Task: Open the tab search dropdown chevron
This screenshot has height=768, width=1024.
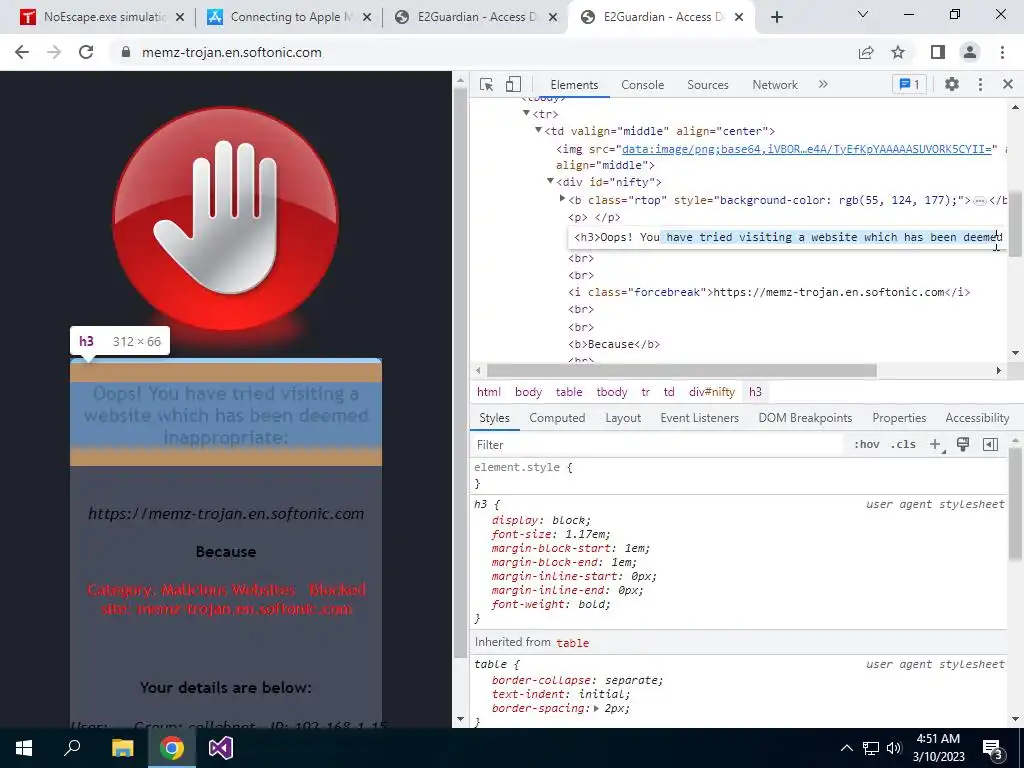Action: coord(863,14)
